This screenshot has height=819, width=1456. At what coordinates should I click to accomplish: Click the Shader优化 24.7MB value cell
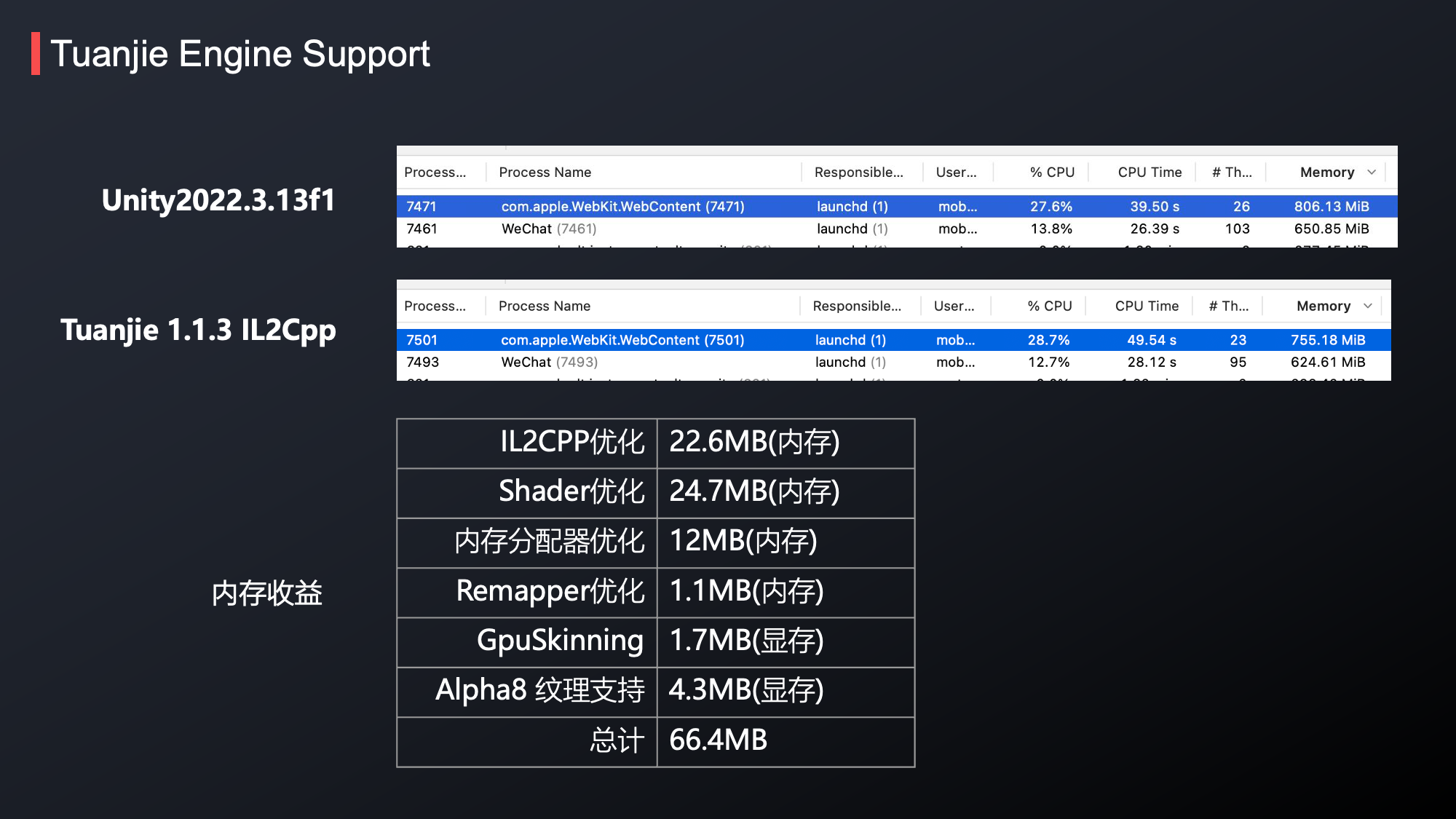click(754, 492)
